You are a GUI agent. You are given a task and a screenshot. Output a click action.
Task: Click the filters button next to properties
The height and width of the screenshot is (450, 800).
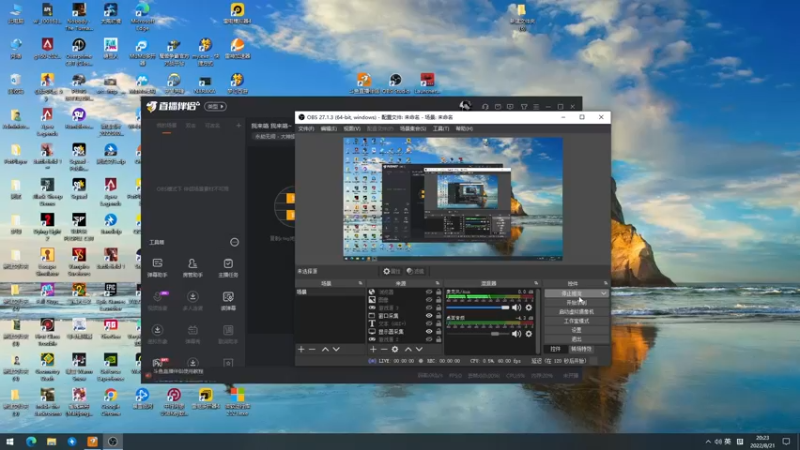[416, 271]
